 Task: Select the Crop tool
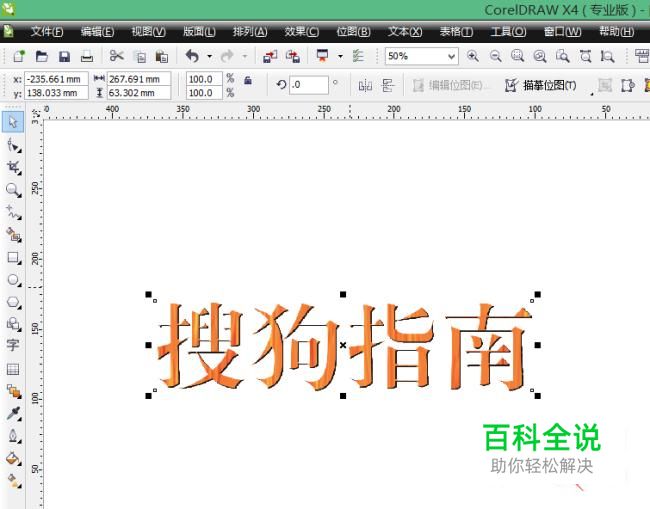13,167
